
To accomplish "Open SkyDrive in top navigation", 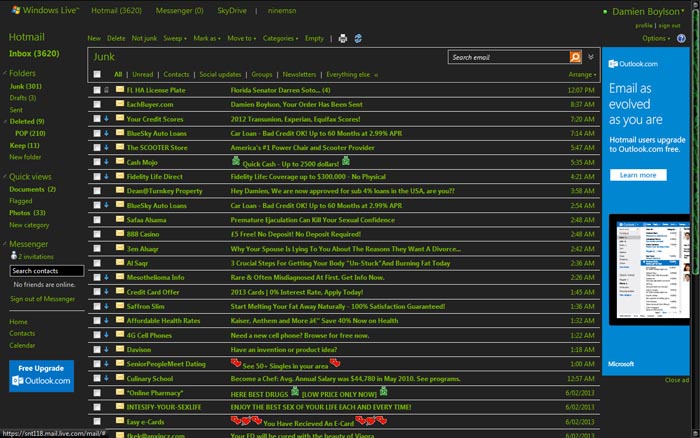I will point(232,10).
